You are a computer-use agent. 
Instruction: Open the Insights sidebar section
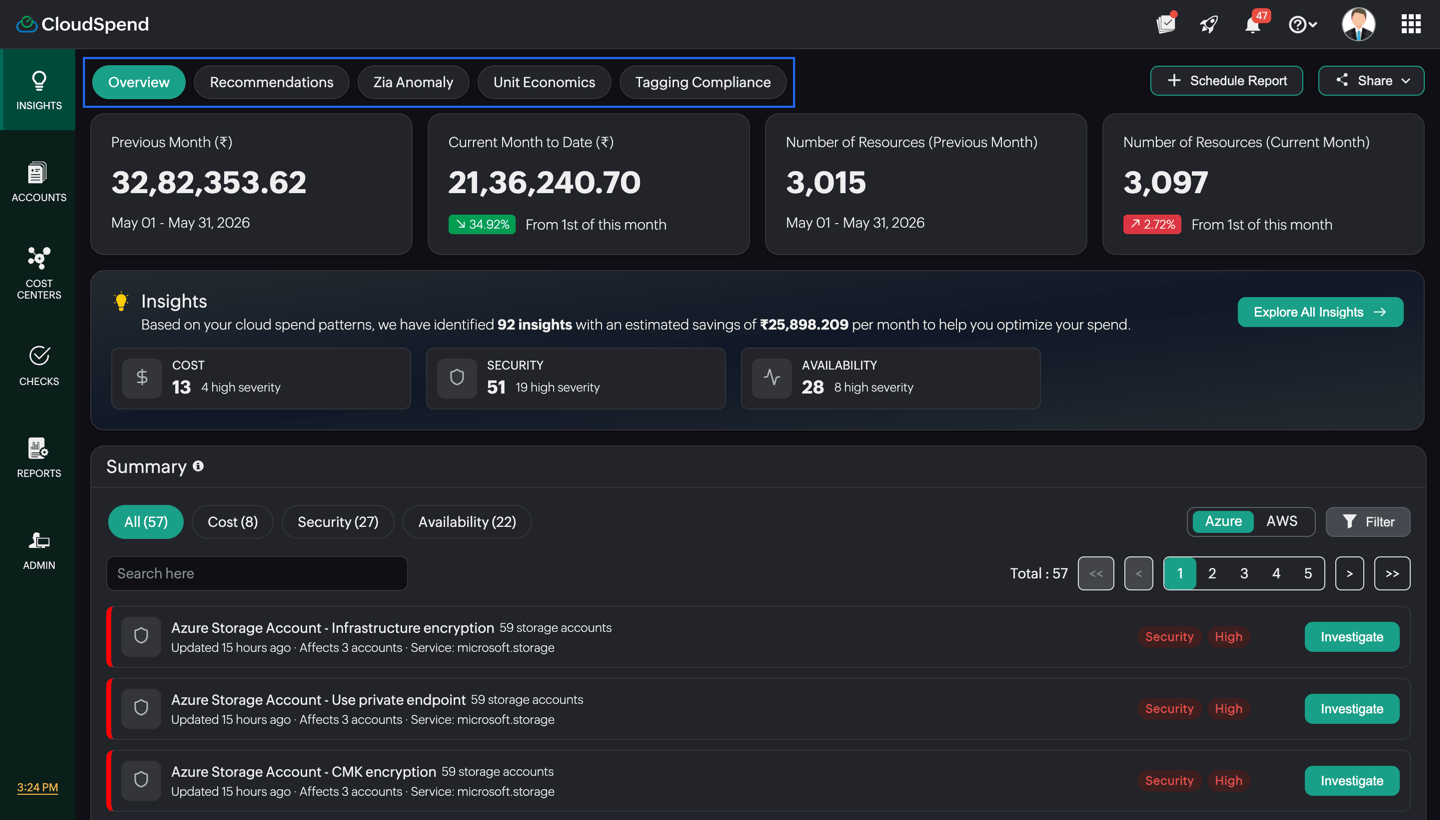point(38,90)
